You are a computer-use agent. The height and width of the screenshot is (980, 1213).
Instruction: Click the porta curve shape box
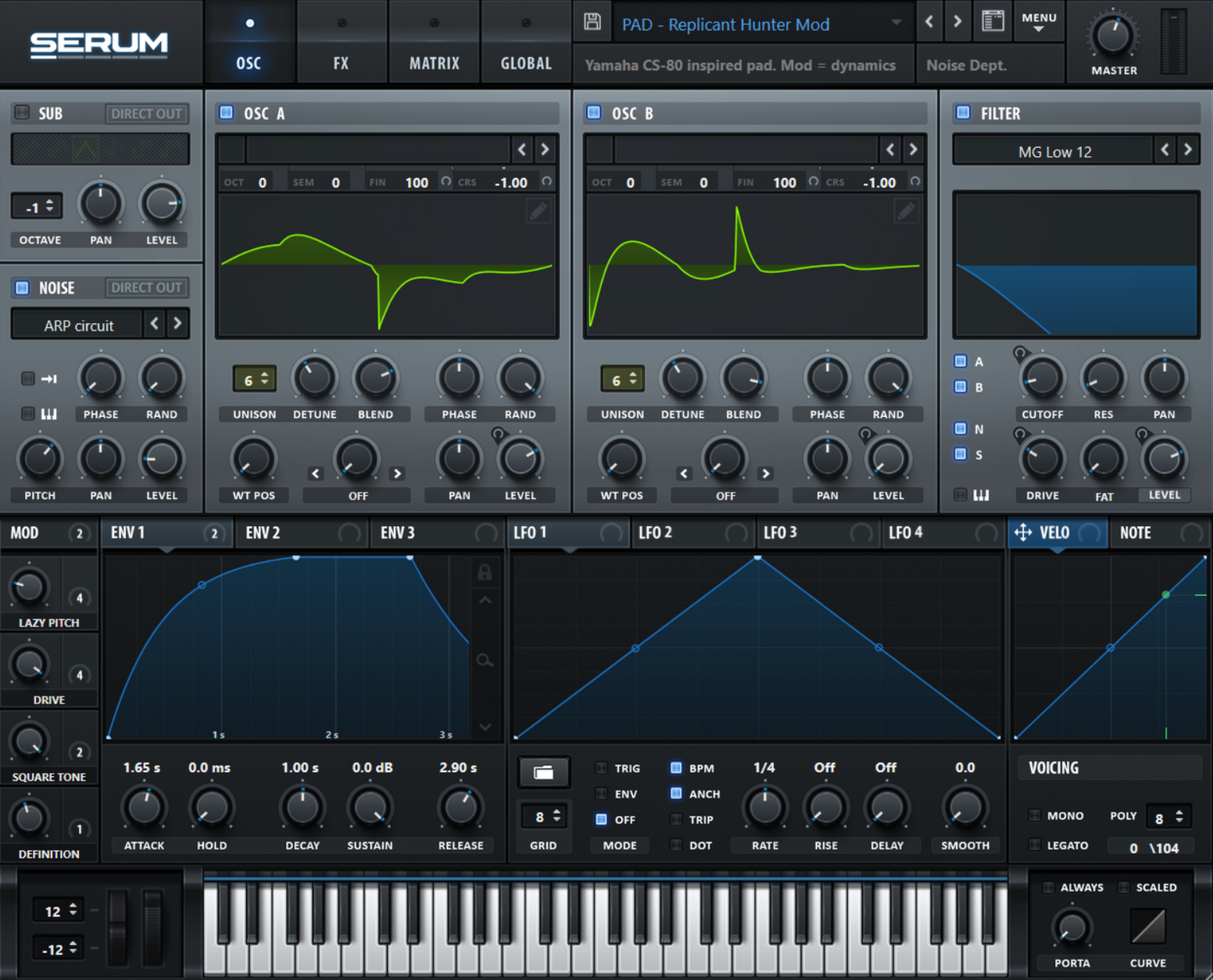tap(1148, 926)
